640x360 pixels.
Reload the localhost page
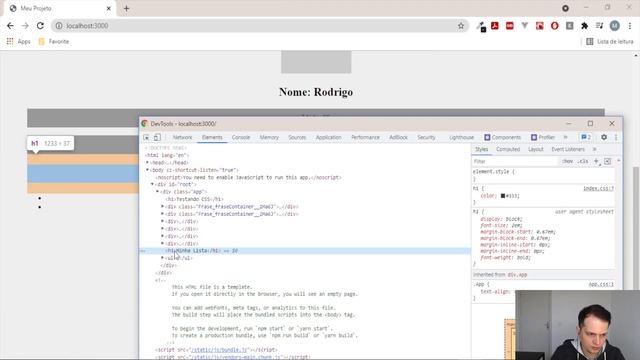click(40, 26)
